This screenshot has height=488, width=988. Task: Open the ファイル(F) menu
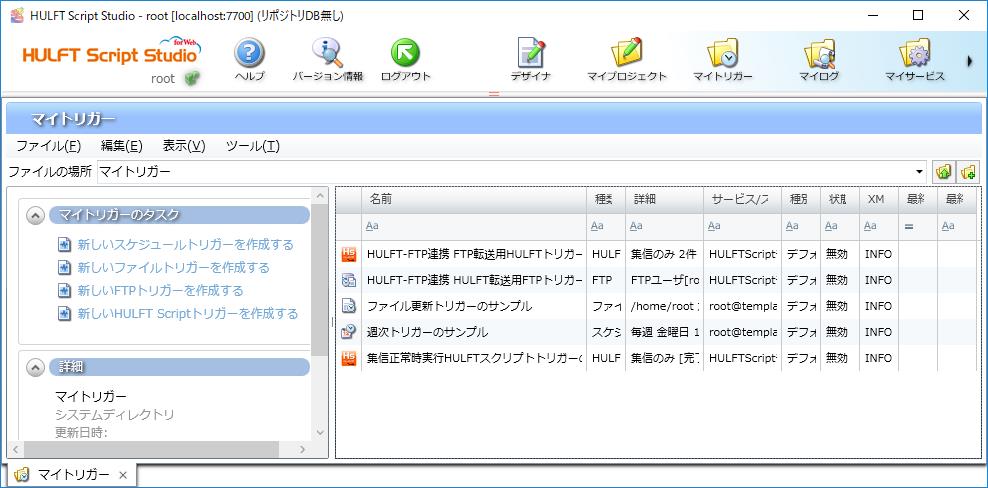(48, 146)
